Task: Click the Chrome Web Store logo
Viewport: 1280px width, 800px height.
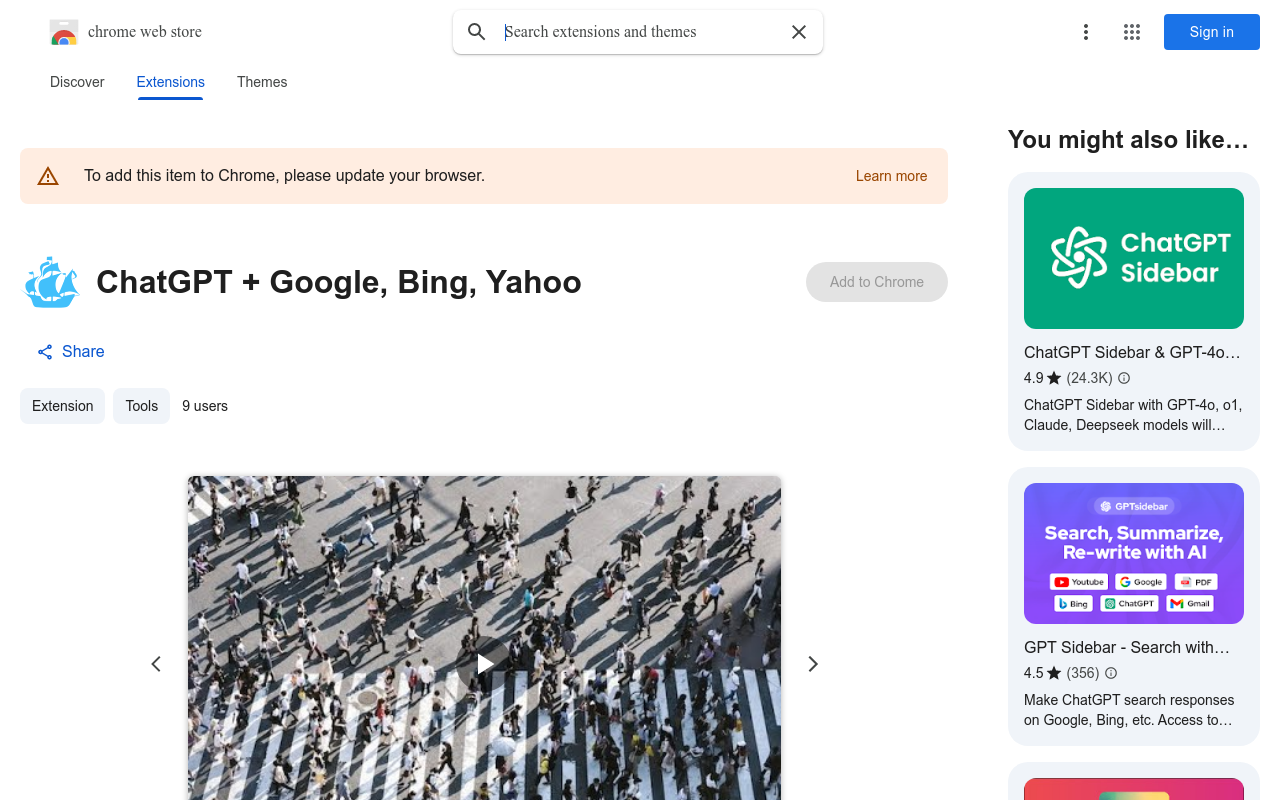Action: pyautogui.click(x=63, y=31)
